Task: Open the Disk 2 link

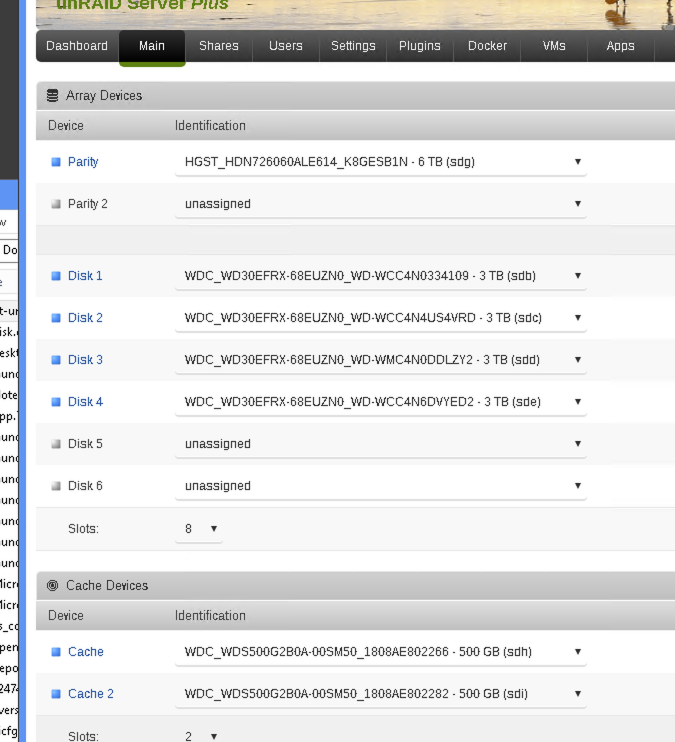Action: 85,318
